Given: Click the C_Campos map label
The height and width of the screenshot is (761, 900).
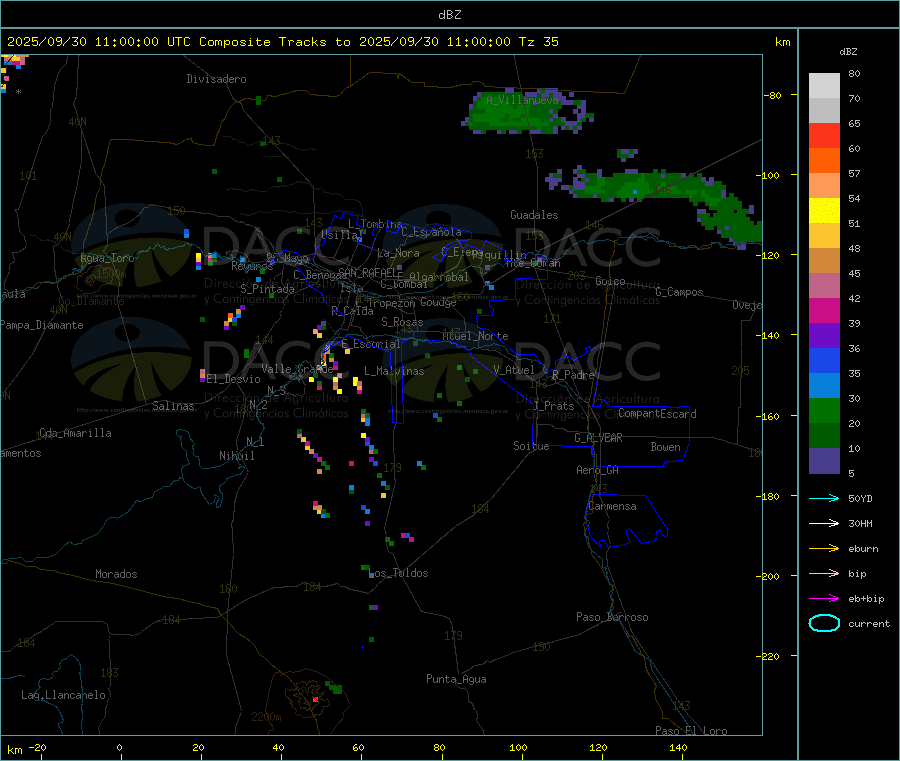Looking at the screenshot, I should click(x=679, y=292).
